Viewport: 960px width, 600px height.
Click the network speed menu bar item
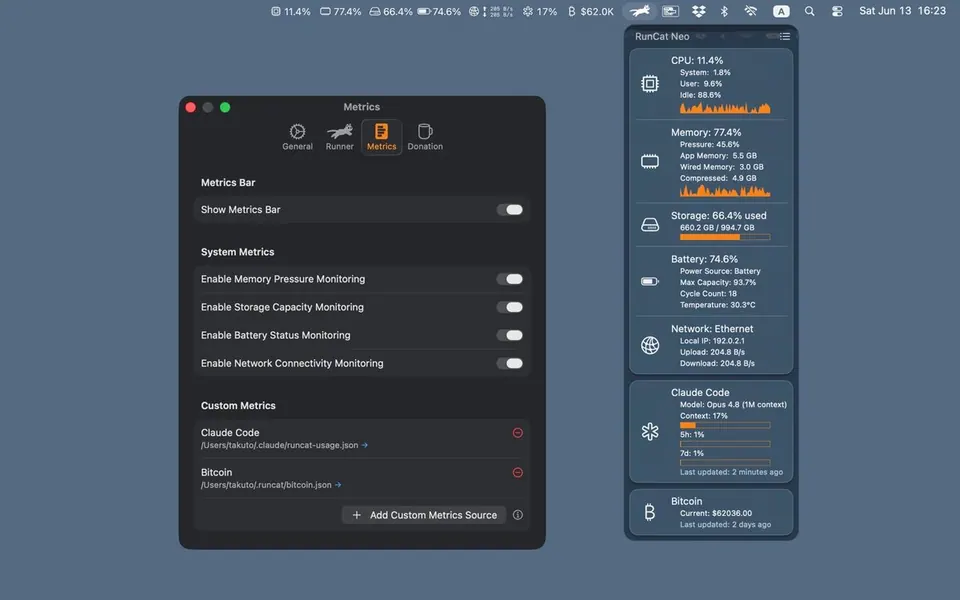tap(491, 11)
